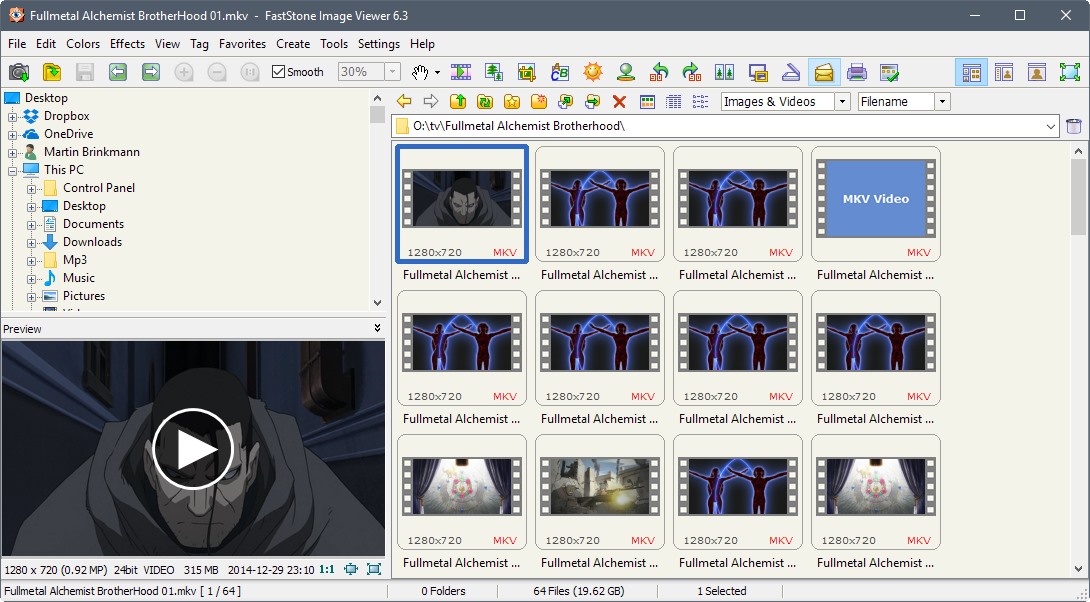Select the blue MKV Video placeholder thumbnail
Screen dimensions: 1090x602
[x=875, y=204]
